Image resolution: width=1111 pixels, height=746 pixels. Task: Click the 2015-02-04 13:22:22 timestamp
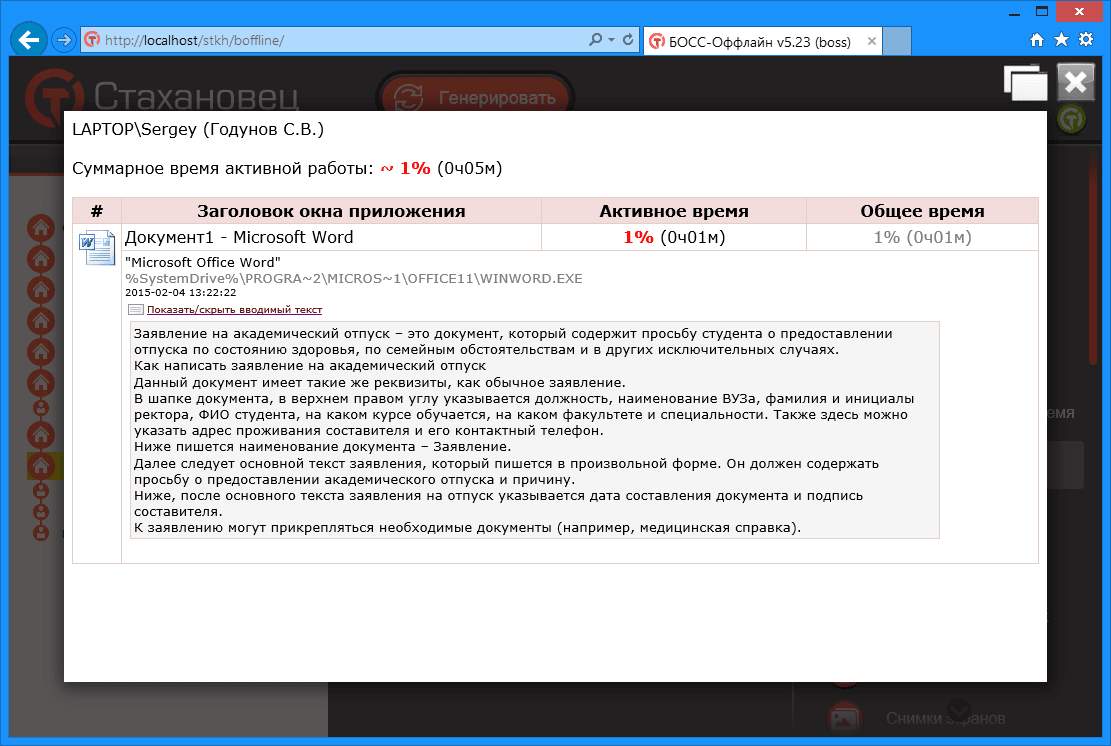coord(181,293)
